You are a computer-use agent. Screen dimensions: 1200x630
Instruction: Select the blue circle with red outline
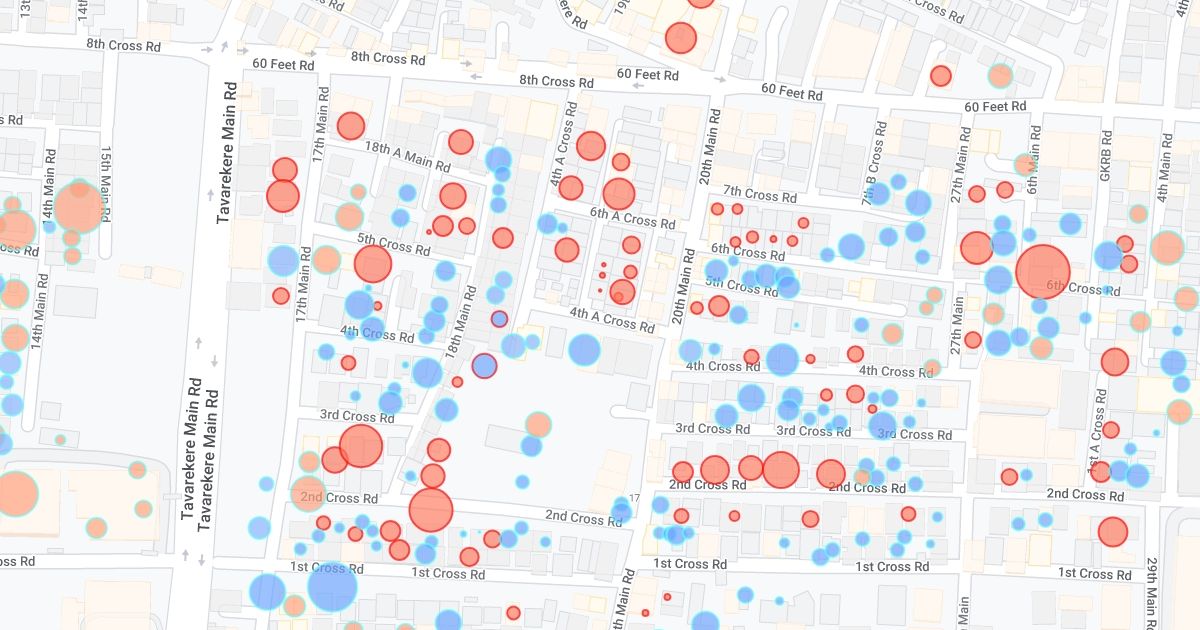tap(484, 366)
